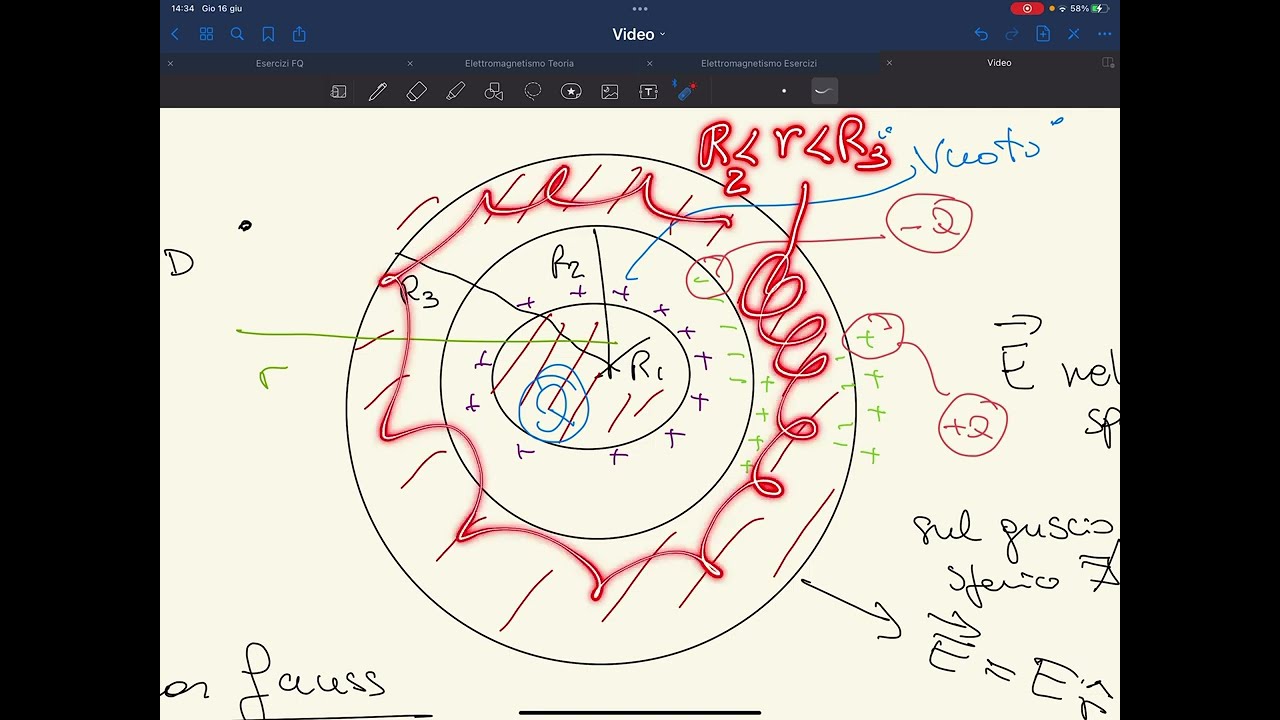Viewport: 1280px width, 720px height.
Task: Close the Elettromagnetismo Esercizi tab
Action: coord(650,63)
